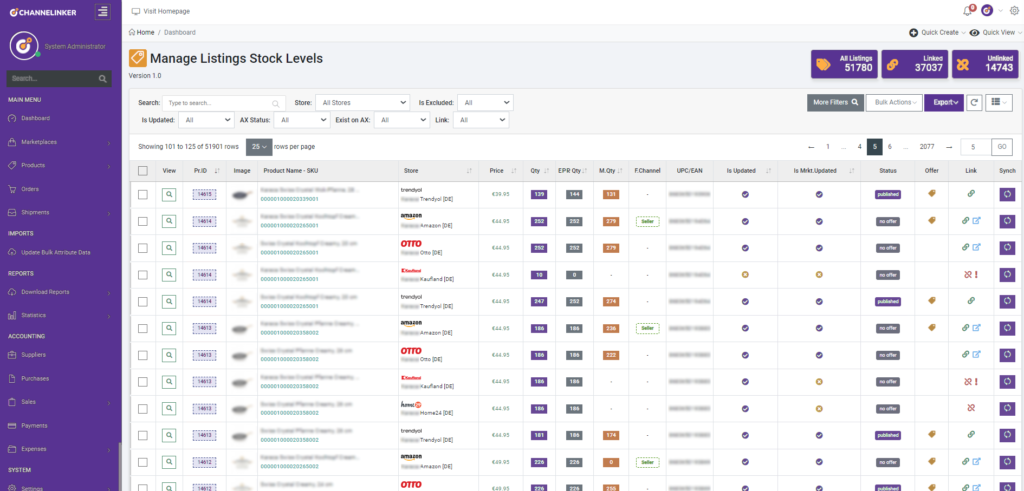Click the More Filters button
Screen dimensions: 1024x491
pos(835,102)
